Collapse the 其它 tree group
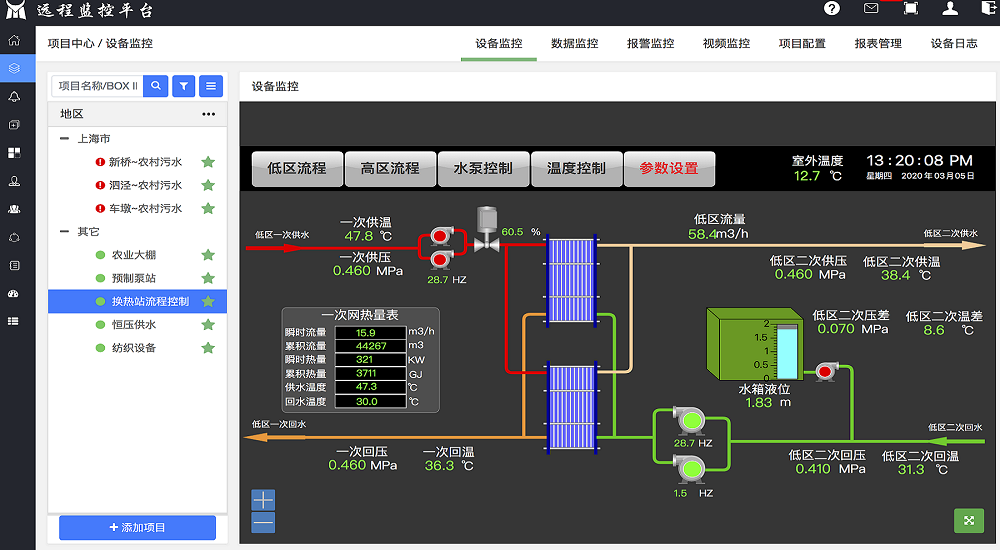This screenshot has height=550, width=1000. [65, 232]
